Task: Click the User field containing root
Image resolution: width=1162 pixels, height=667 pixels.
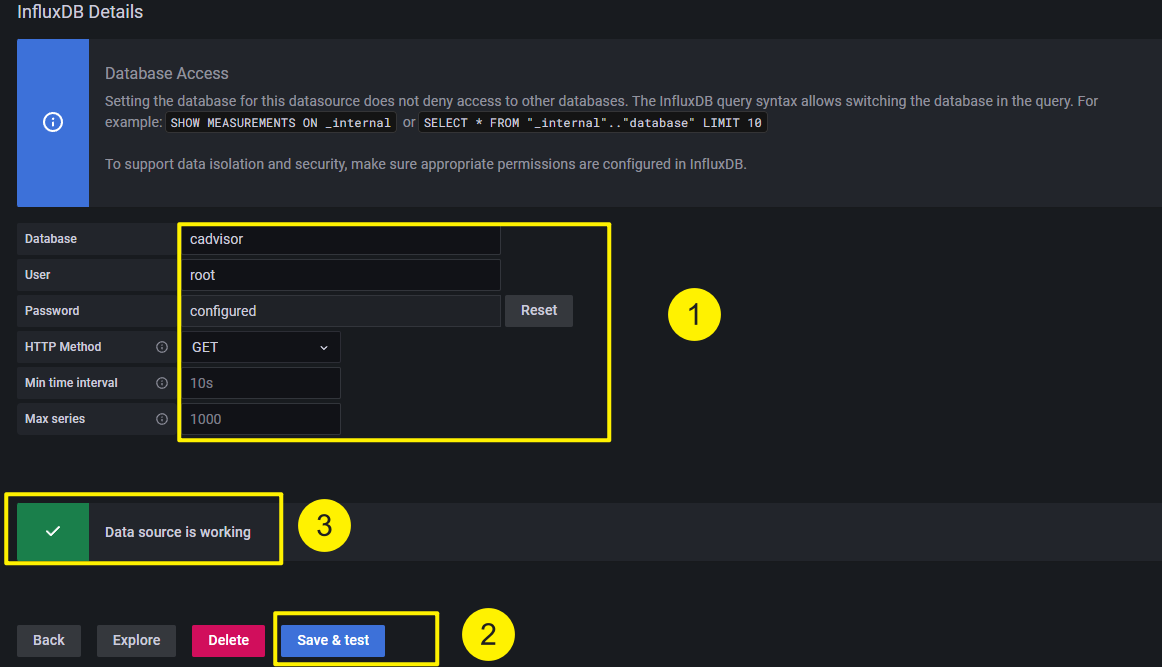Action: click(340, 275)
